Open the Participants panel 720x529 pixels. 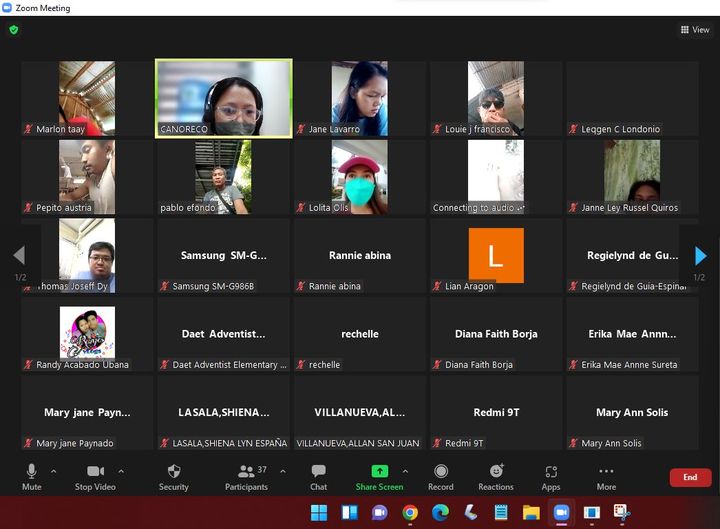[x=246, y=476]
